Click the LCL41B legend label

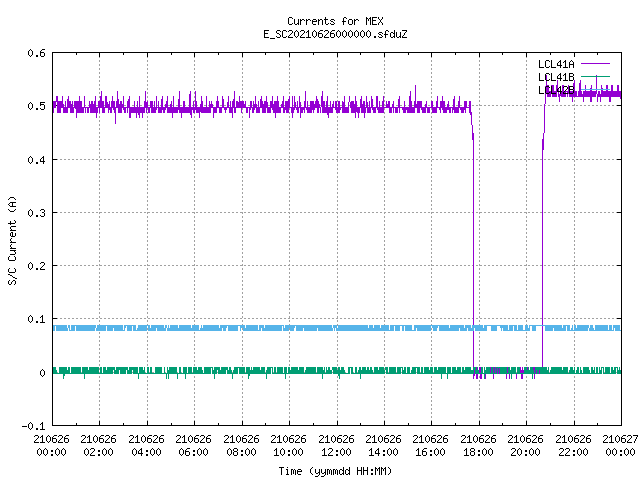click(x=556, y=77)
